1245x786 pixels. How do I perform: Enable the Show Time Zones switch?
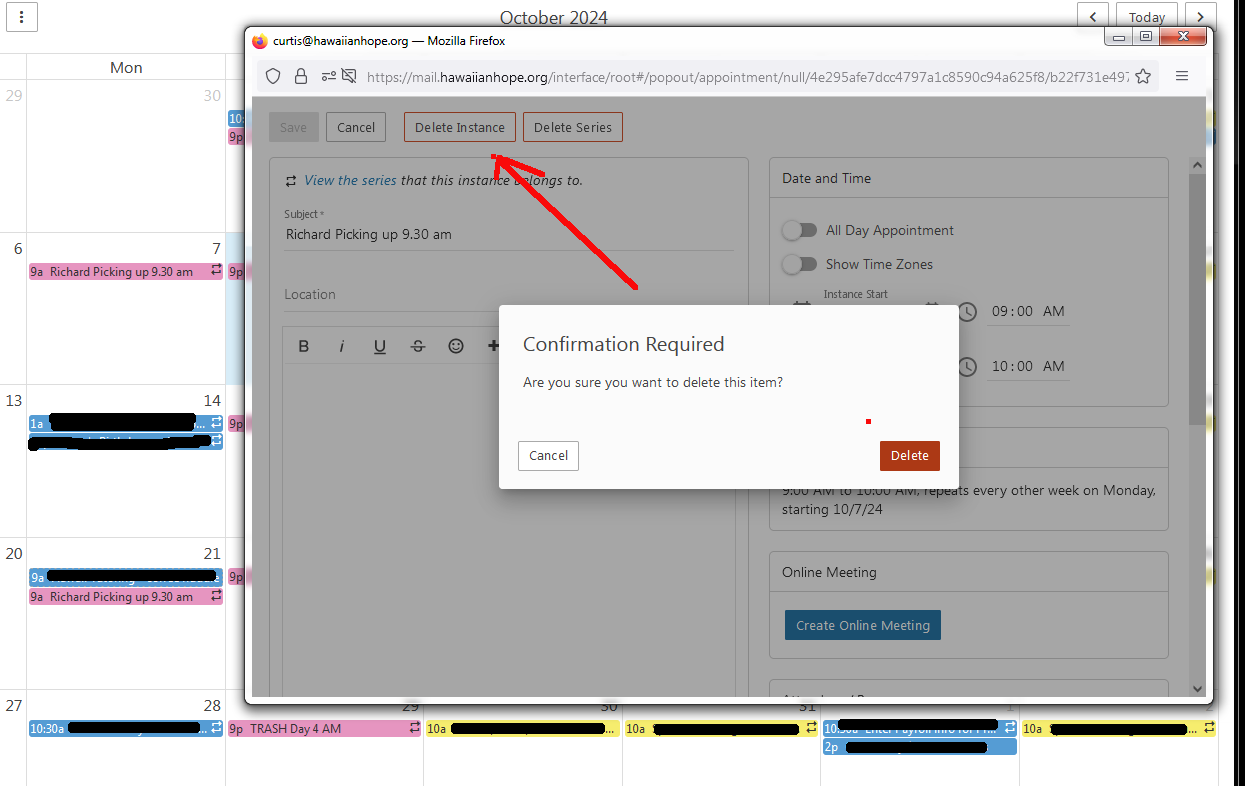coord(799,264)
